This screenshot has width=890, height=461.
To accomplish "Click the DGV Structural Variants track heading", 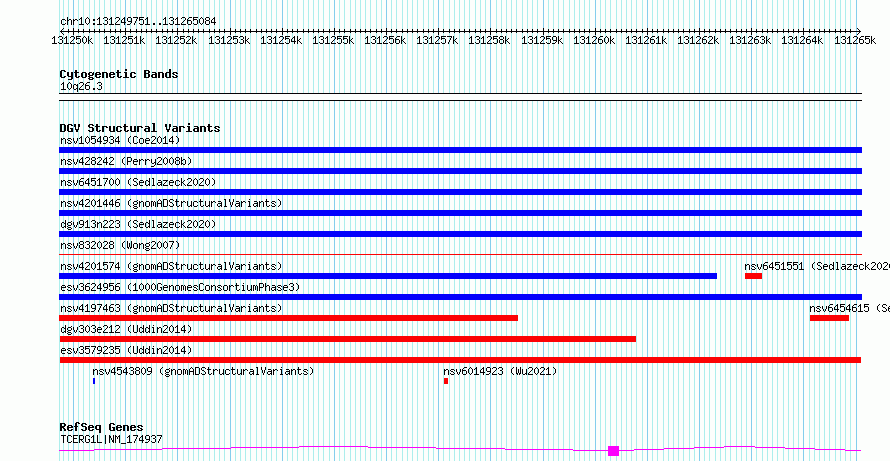I will [x=140, y=128].
